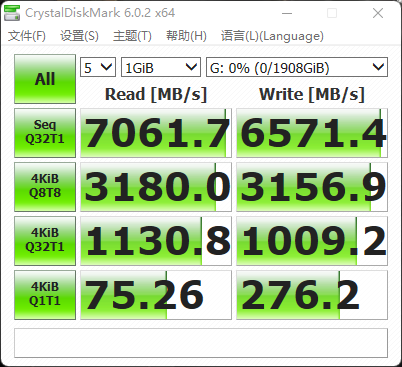This screenshot has width=402, height=367.
Task: Click the empty comment field at bottom
Action: click(201, 343)
